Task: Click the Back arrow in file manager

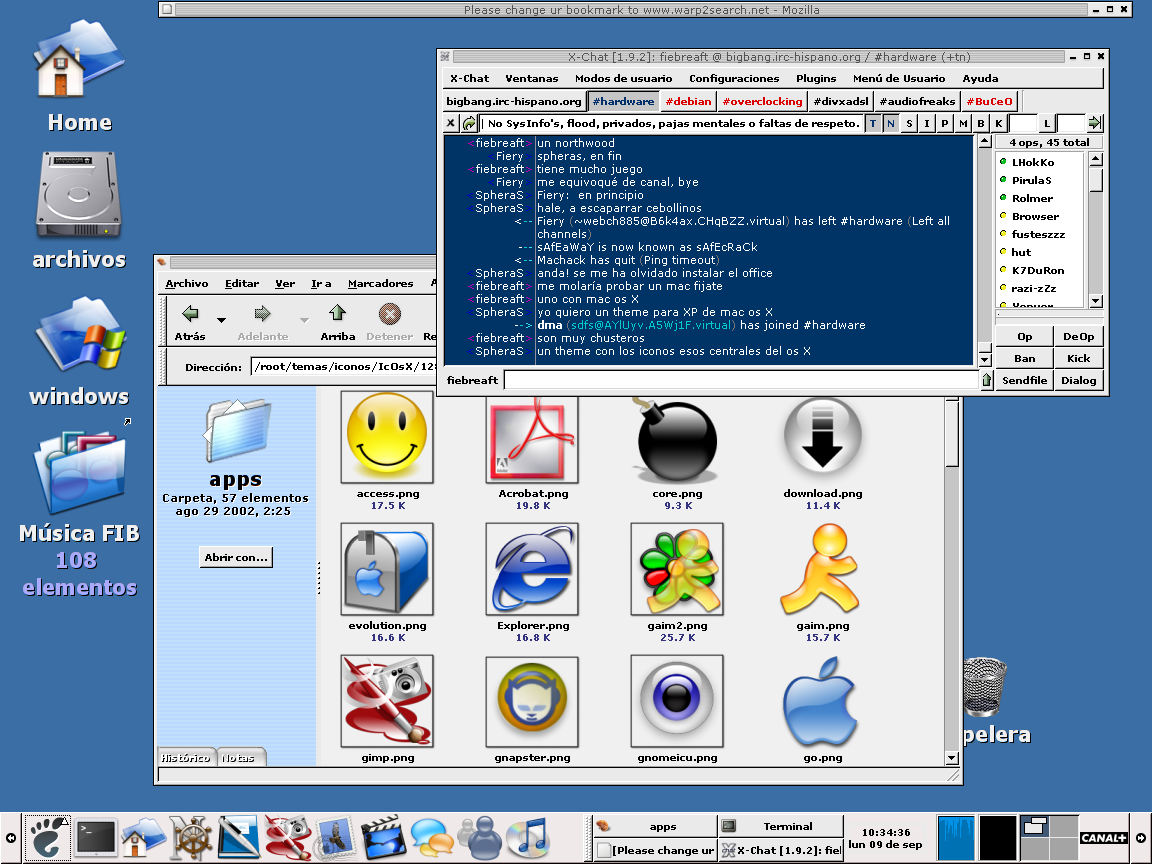Action: (190, 322)
